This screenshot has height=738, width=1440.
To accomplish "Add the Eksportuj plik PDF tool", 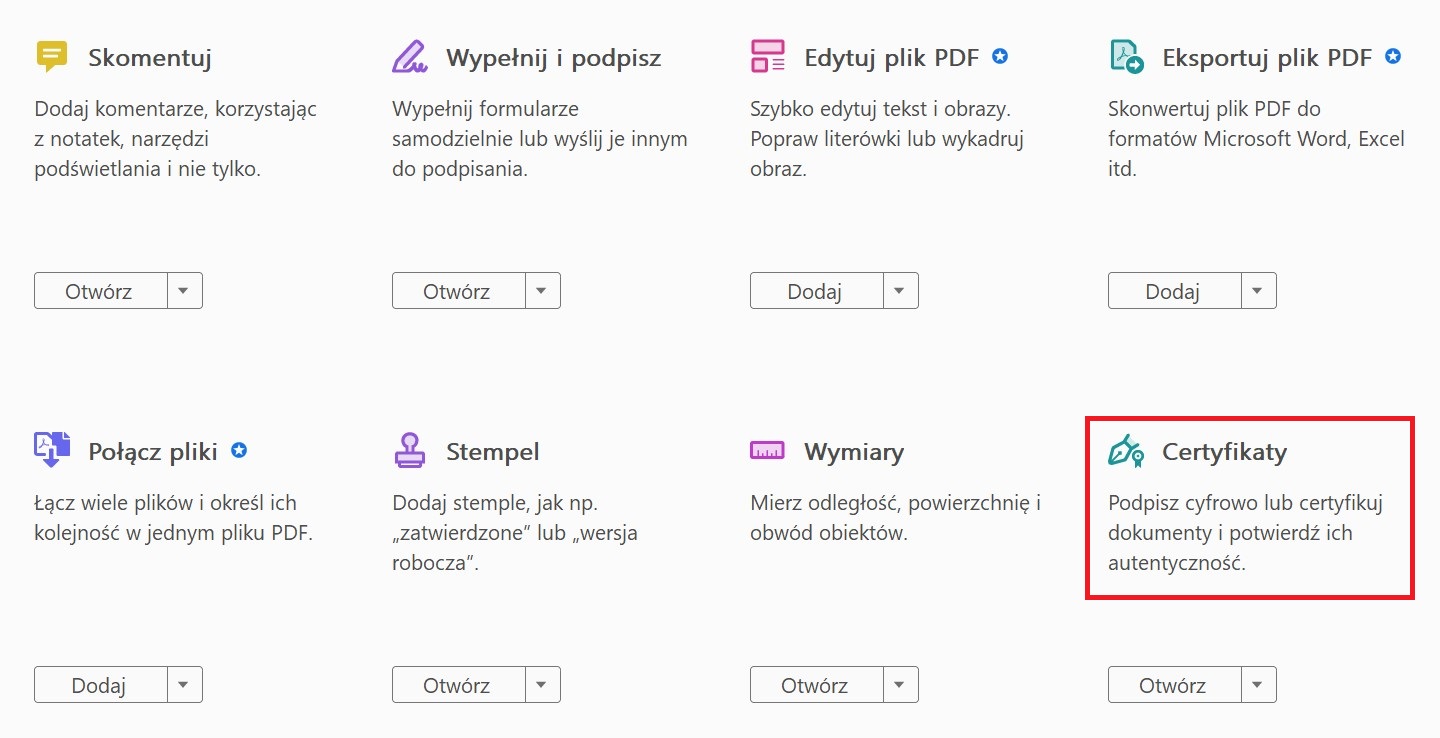I will pyautogui.click(x=1173, y=291).
